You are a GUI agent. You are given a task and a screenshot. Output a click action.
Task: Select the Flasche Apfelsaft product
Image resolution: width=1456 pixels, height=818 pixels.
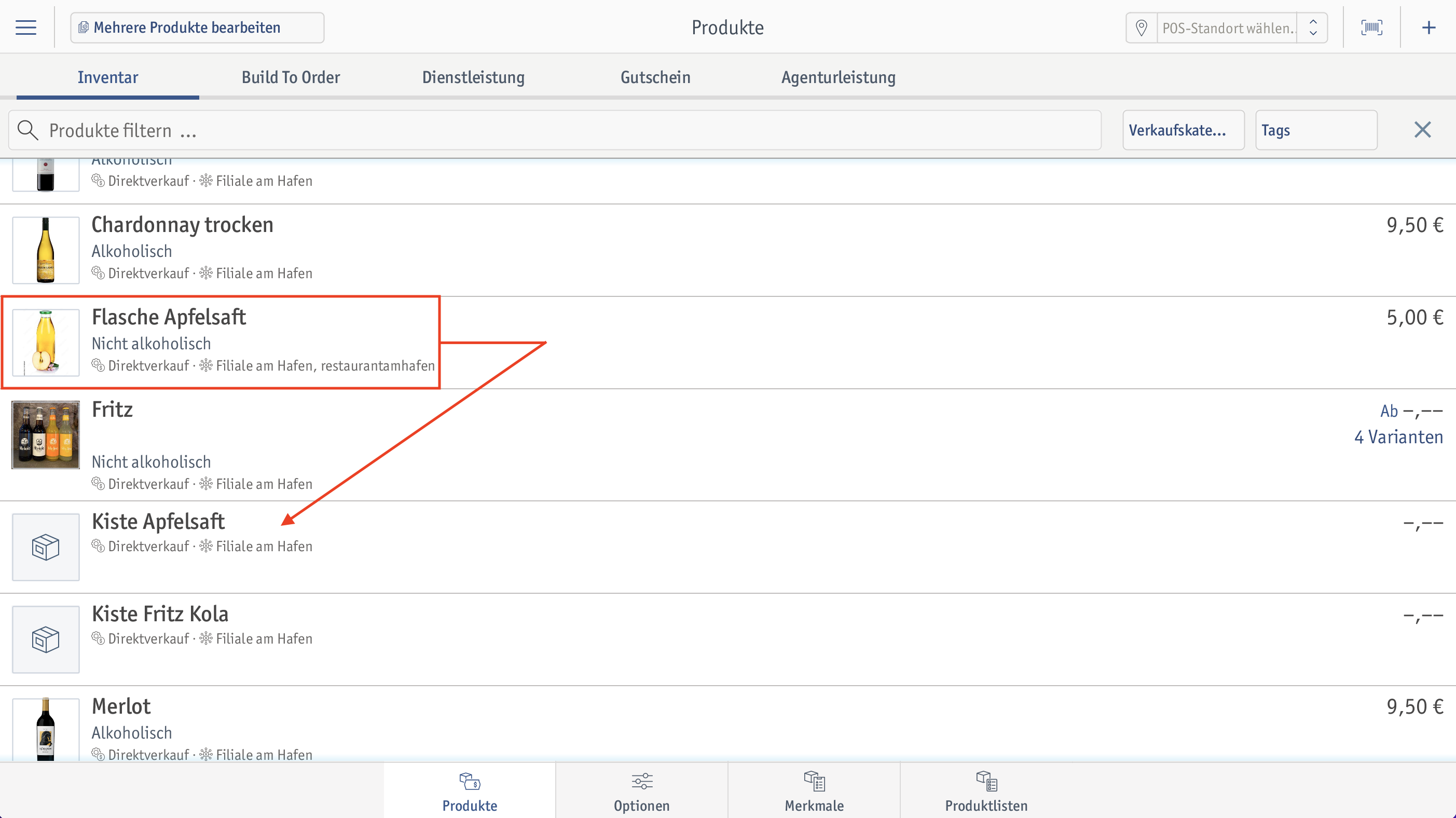point(728,342)
